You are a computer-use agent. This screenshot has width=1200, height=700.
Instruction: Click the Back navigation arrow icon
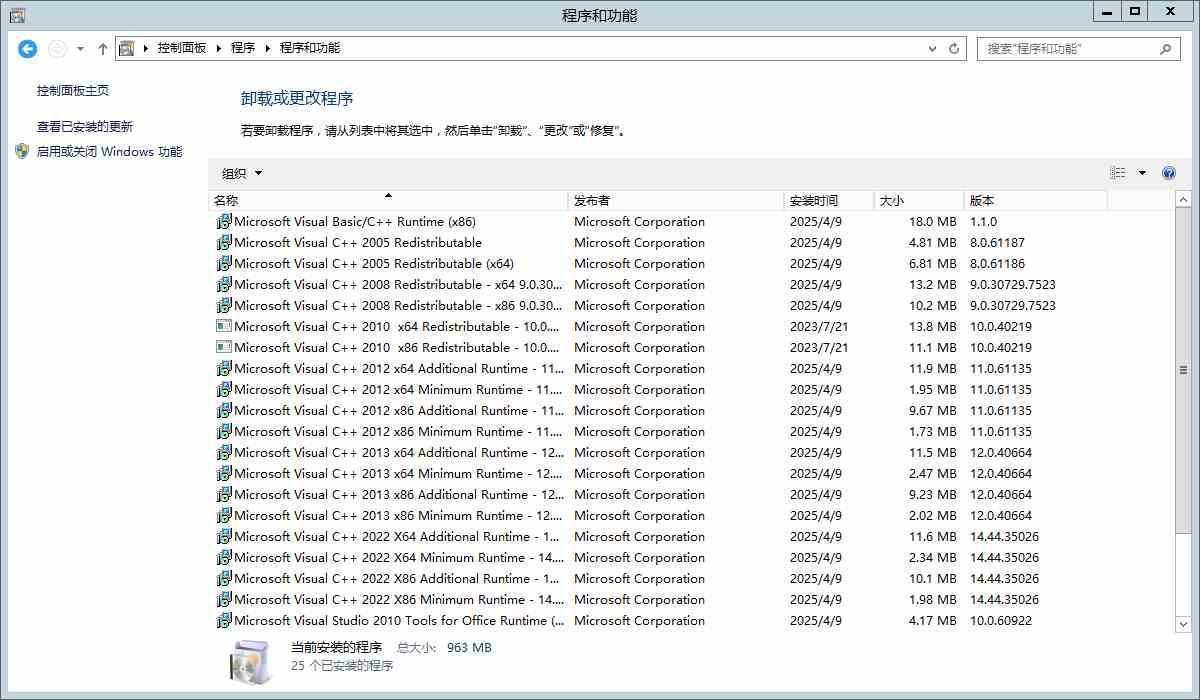(28, 48)
